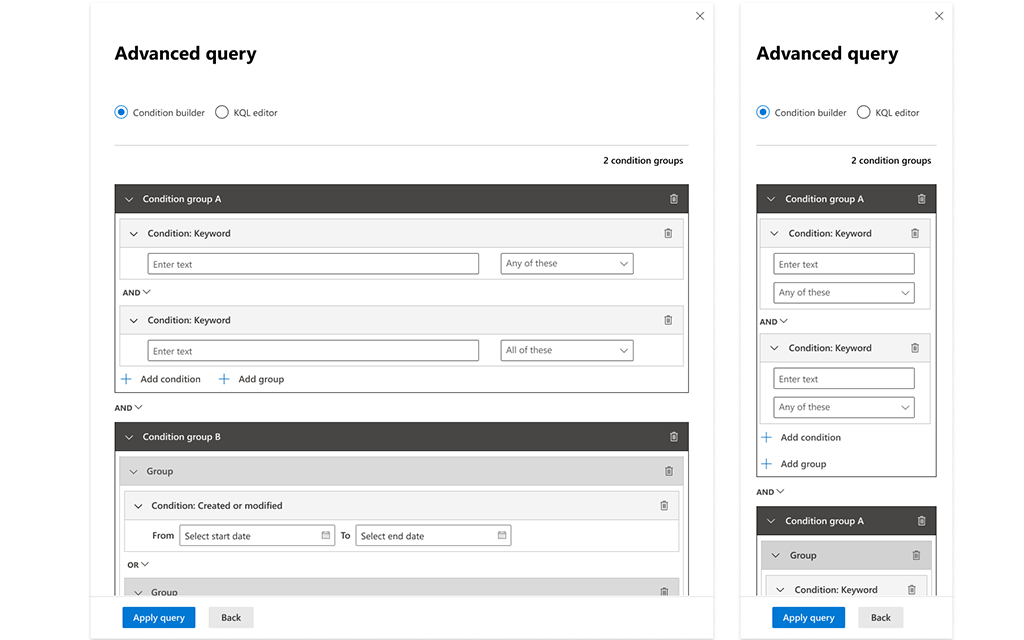This screenshot has height=640, width=1024.
Task: Collapse the Created or modified condition
Action: click(138, 506)
